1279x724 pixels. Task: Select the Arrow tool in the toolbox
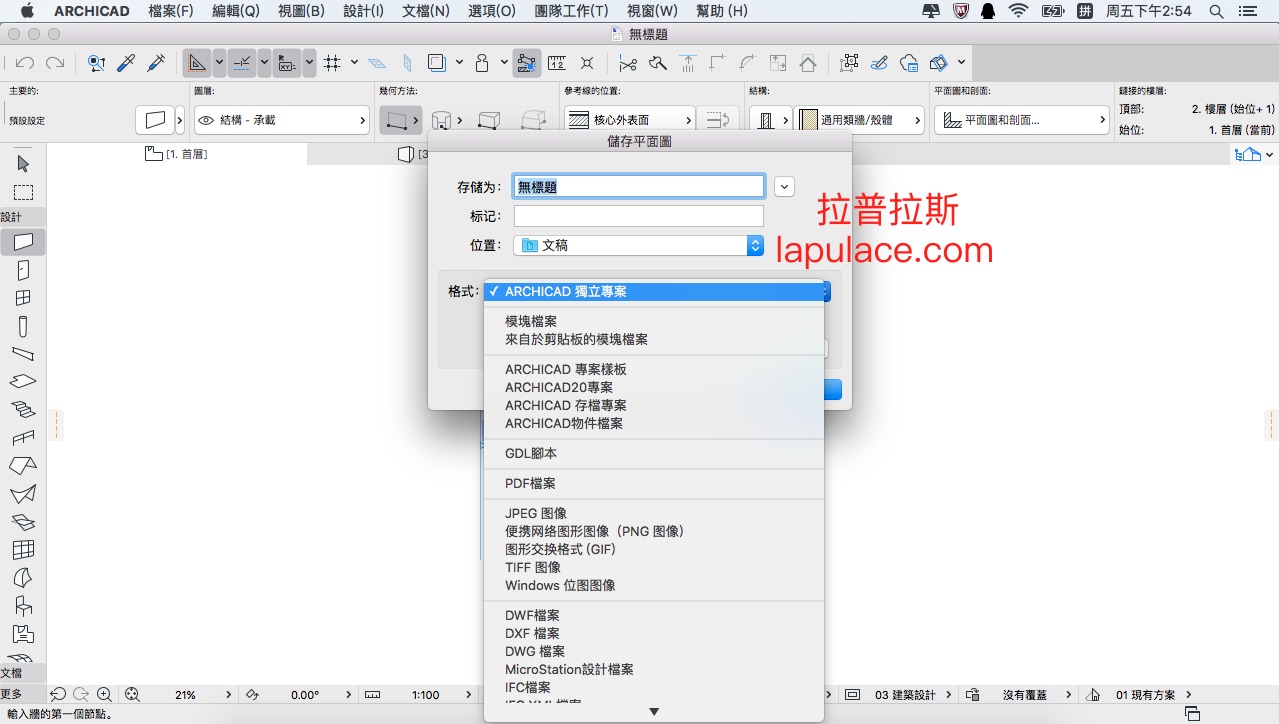[x=23, y=164]
